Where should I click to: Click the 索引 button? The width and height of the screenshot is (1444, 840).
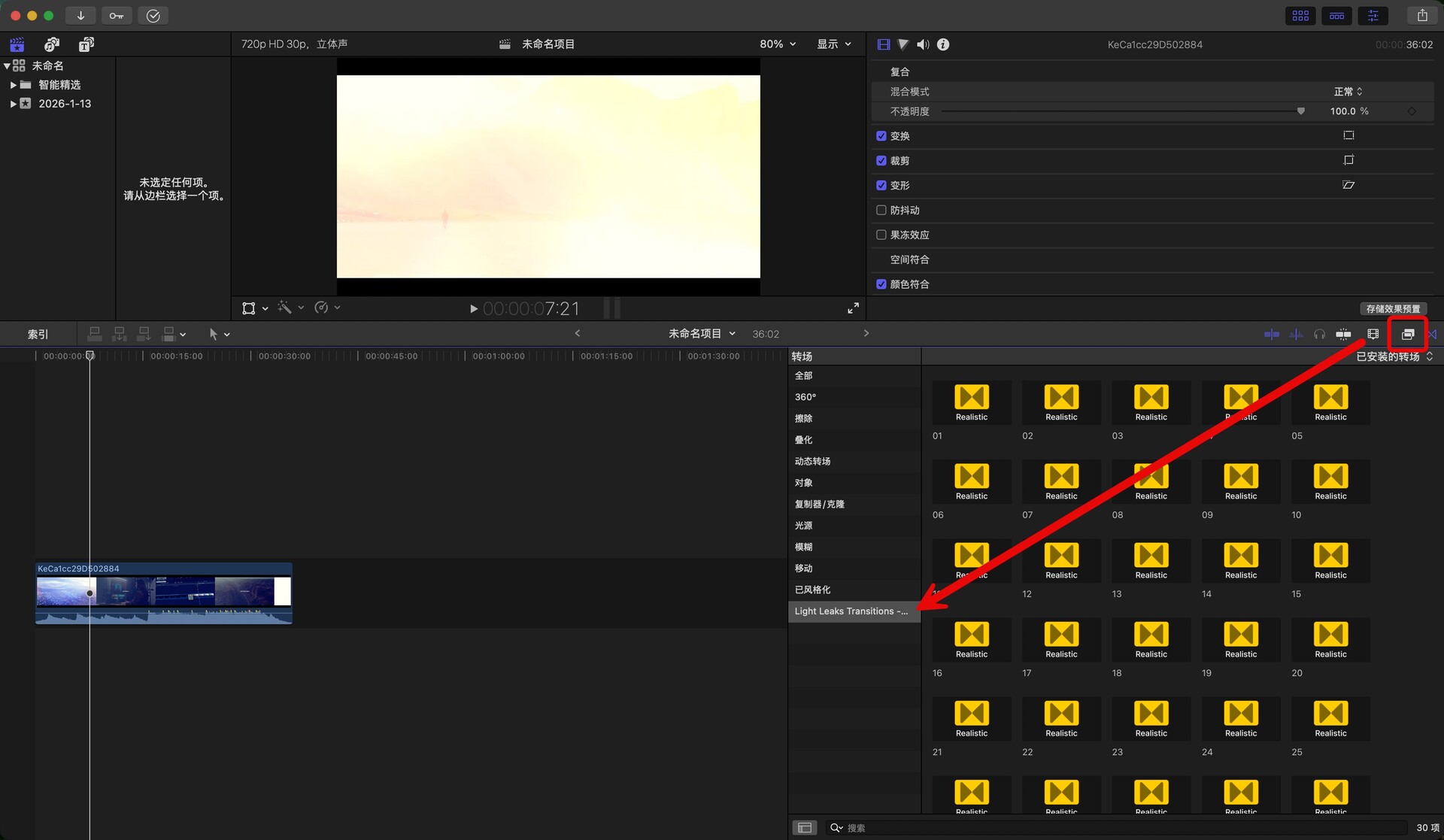(x=38, y=334)
